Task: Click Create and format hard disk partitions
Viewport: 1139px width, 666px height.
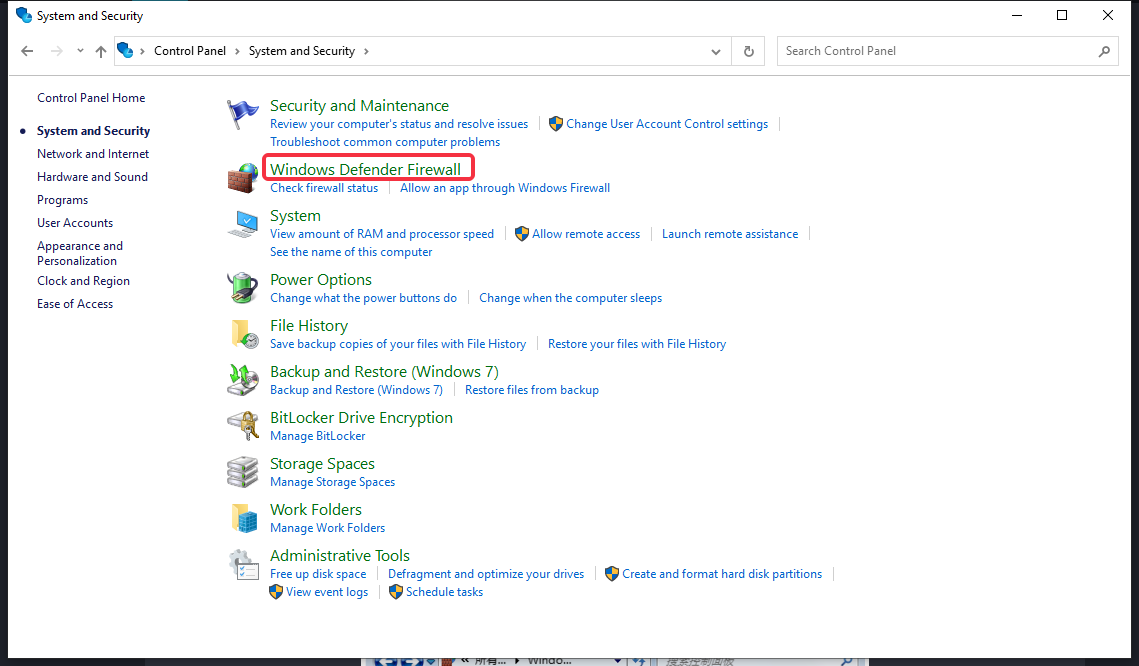Action: tap(722, 574)
